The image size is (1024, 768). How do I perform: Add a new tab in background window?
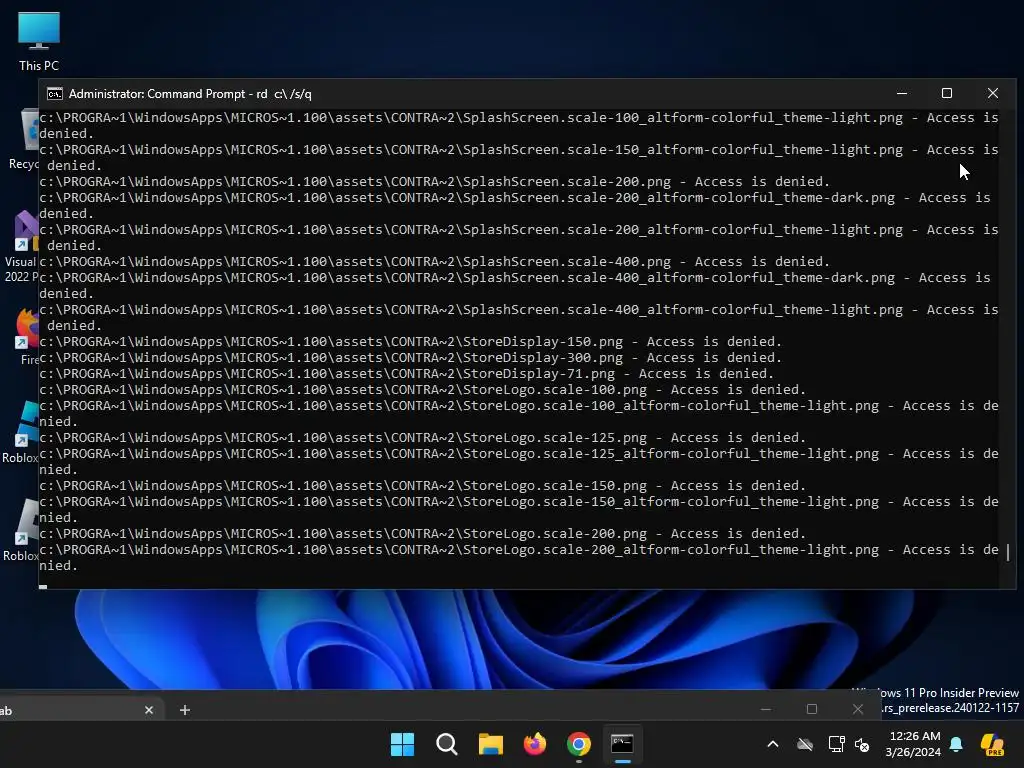[185, 710]
